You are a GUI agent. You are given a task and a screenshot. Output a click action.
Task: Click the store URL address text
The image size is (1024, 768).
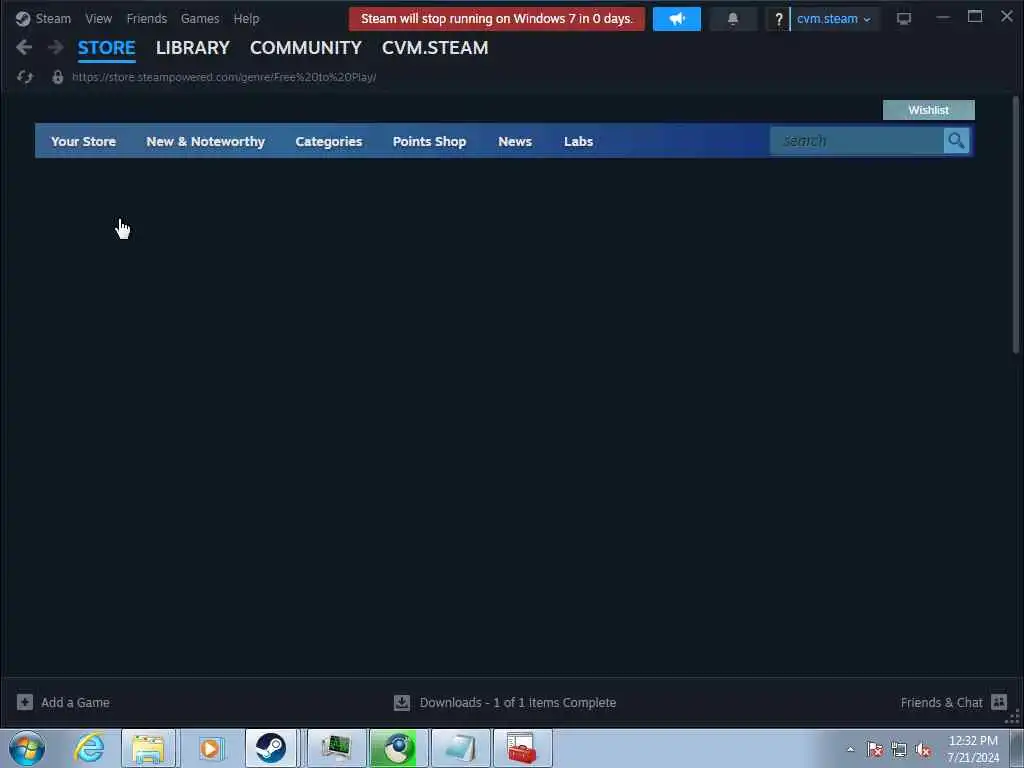point(224,77)
